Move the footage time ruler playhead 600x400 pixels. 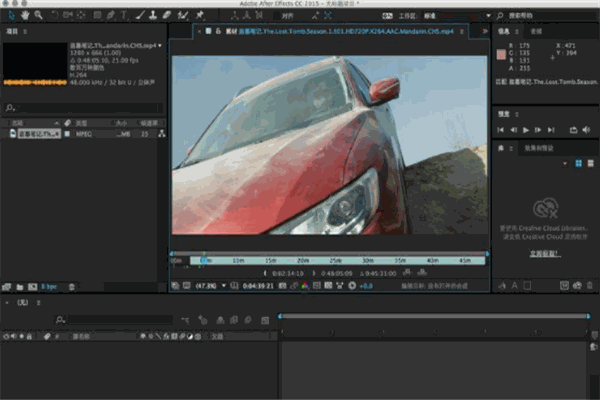pyautogui.click(x=204, y=260)
